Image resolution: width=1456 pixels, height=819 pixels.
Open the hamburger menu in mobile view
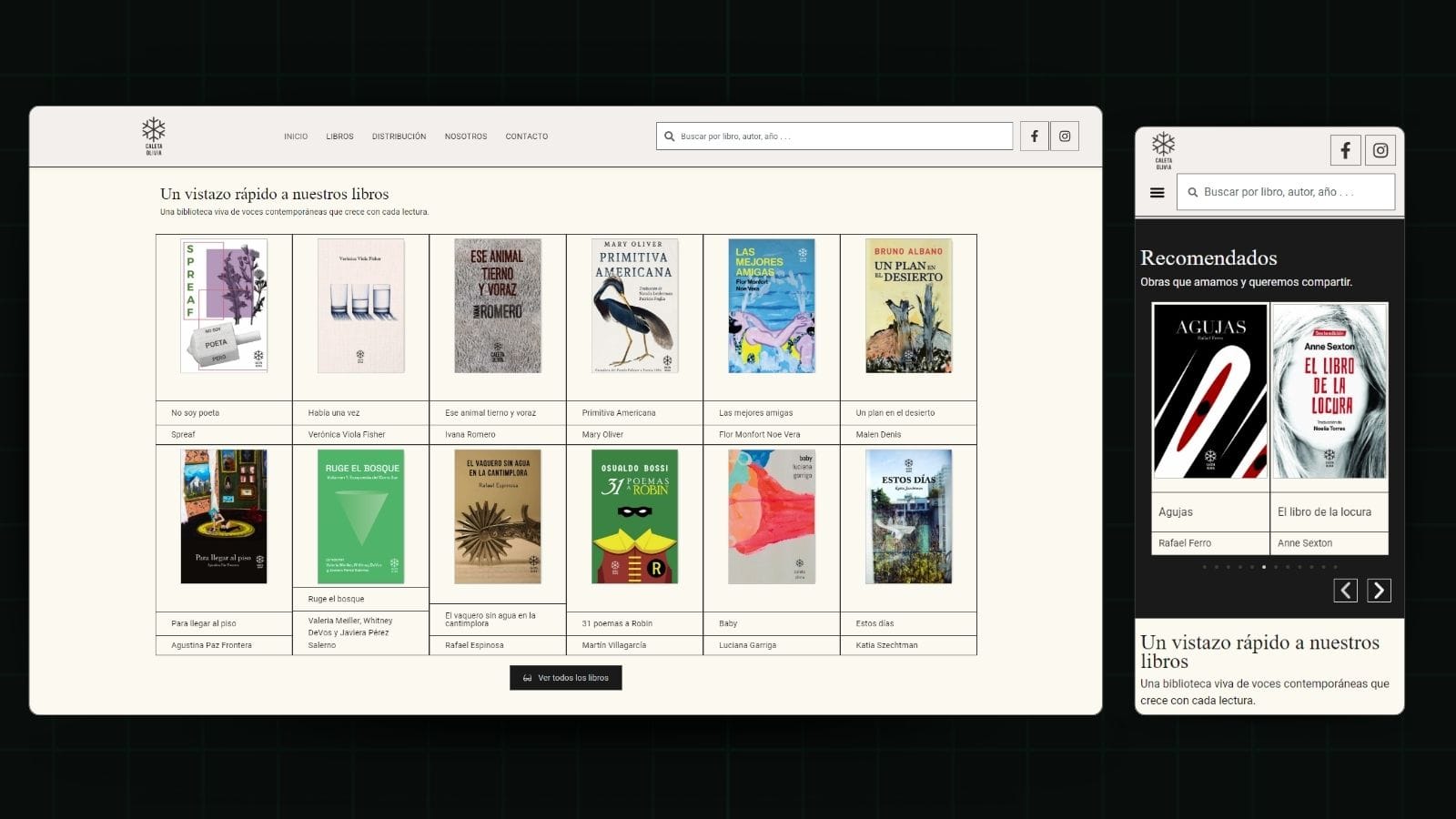[1157, 193]
